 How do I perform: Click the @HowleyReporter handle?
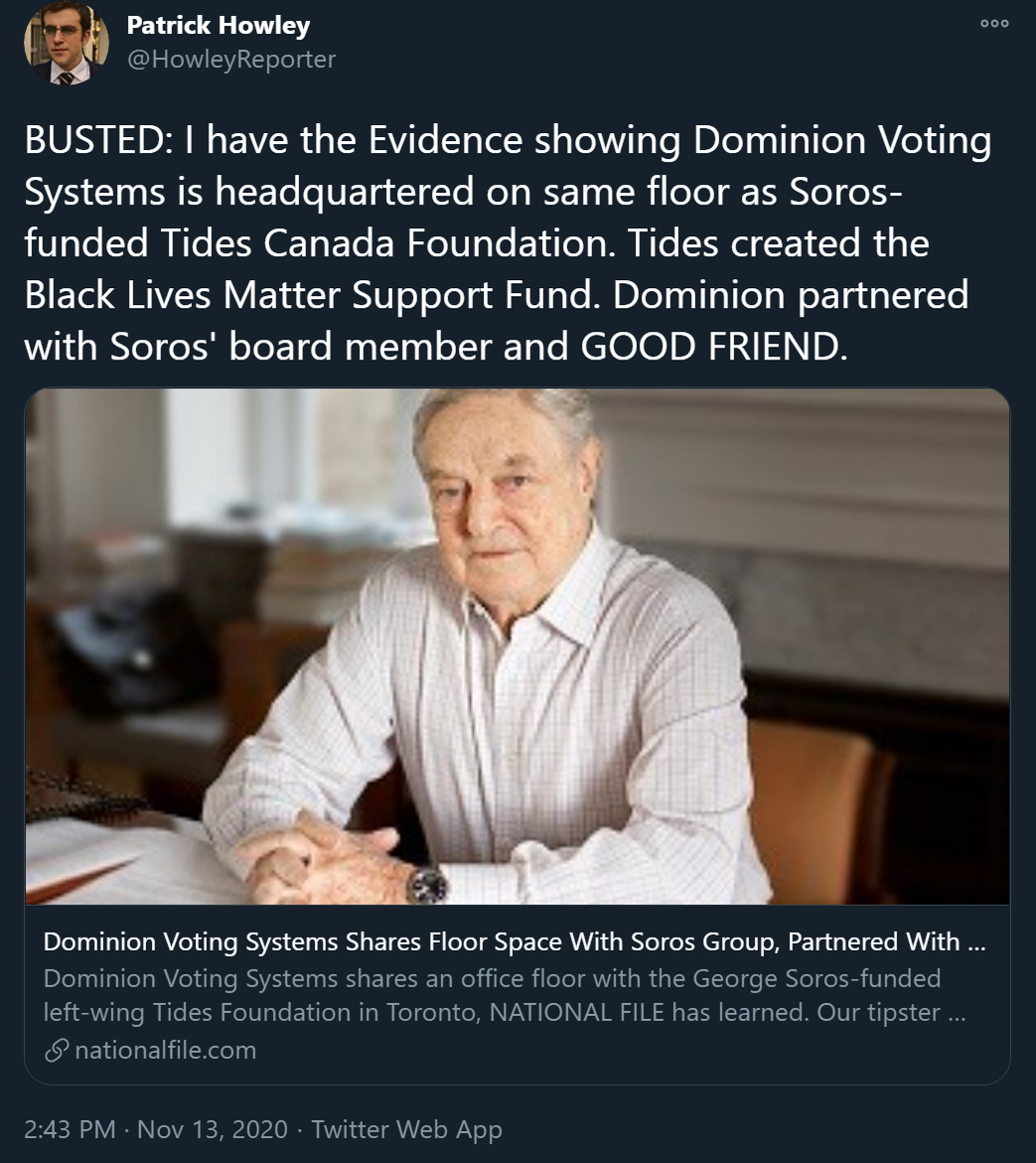pos(230,60)
